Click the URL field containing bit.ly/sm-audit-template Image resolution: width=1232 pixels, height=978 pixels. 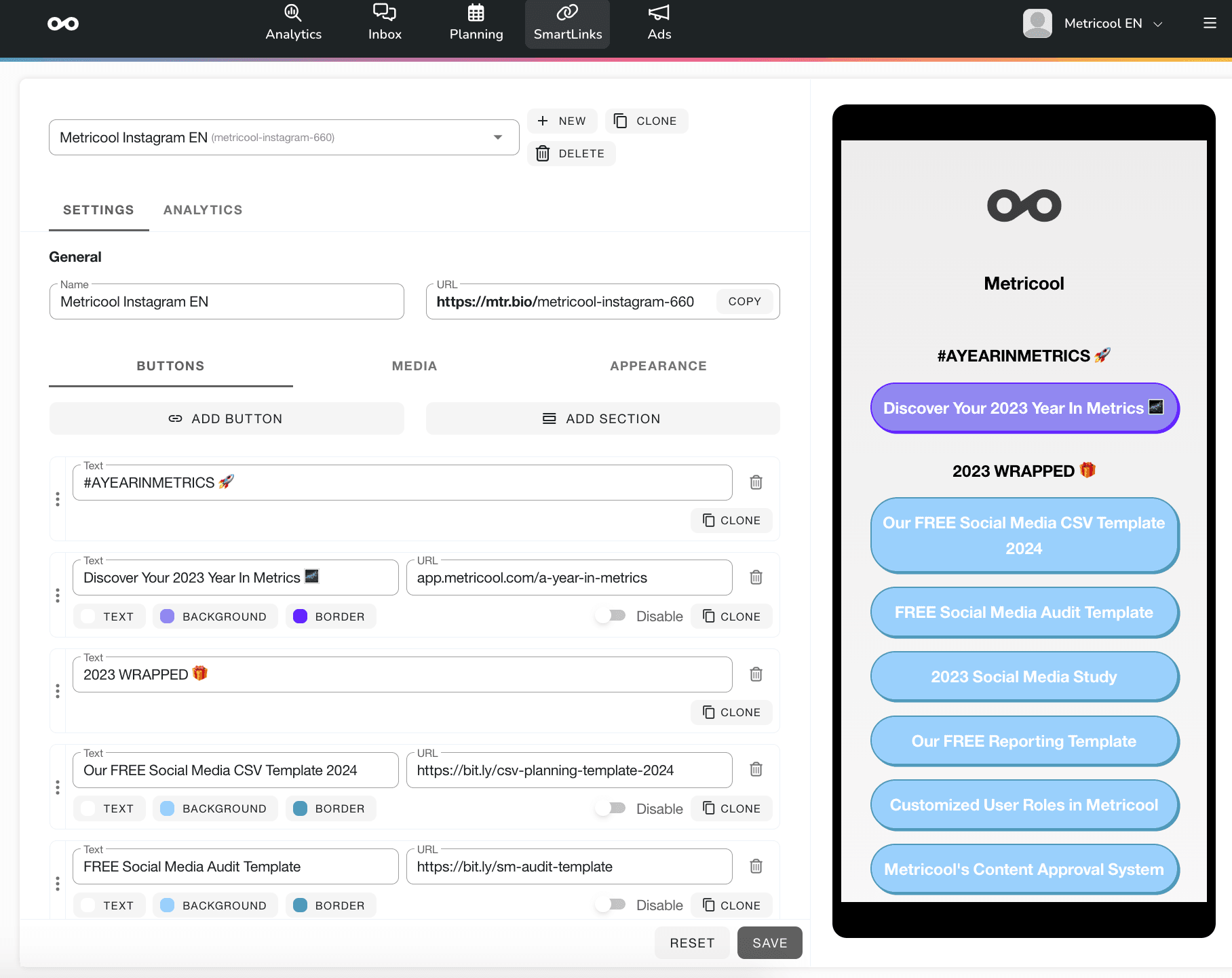(569, 866)
